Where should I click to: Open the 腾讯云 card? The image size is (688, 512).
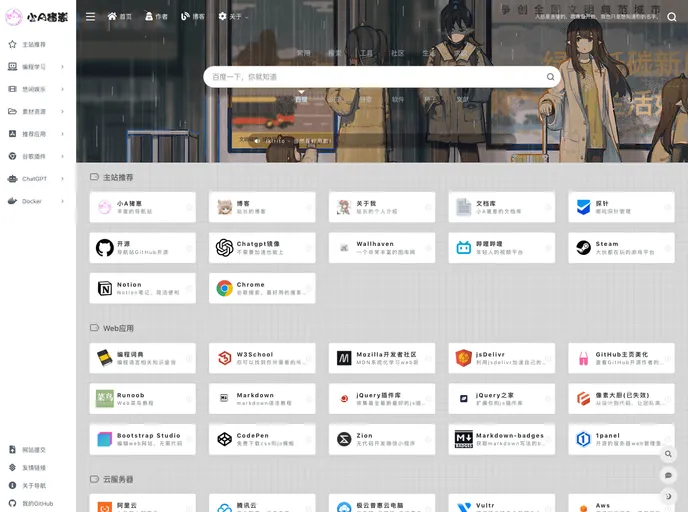262,503
